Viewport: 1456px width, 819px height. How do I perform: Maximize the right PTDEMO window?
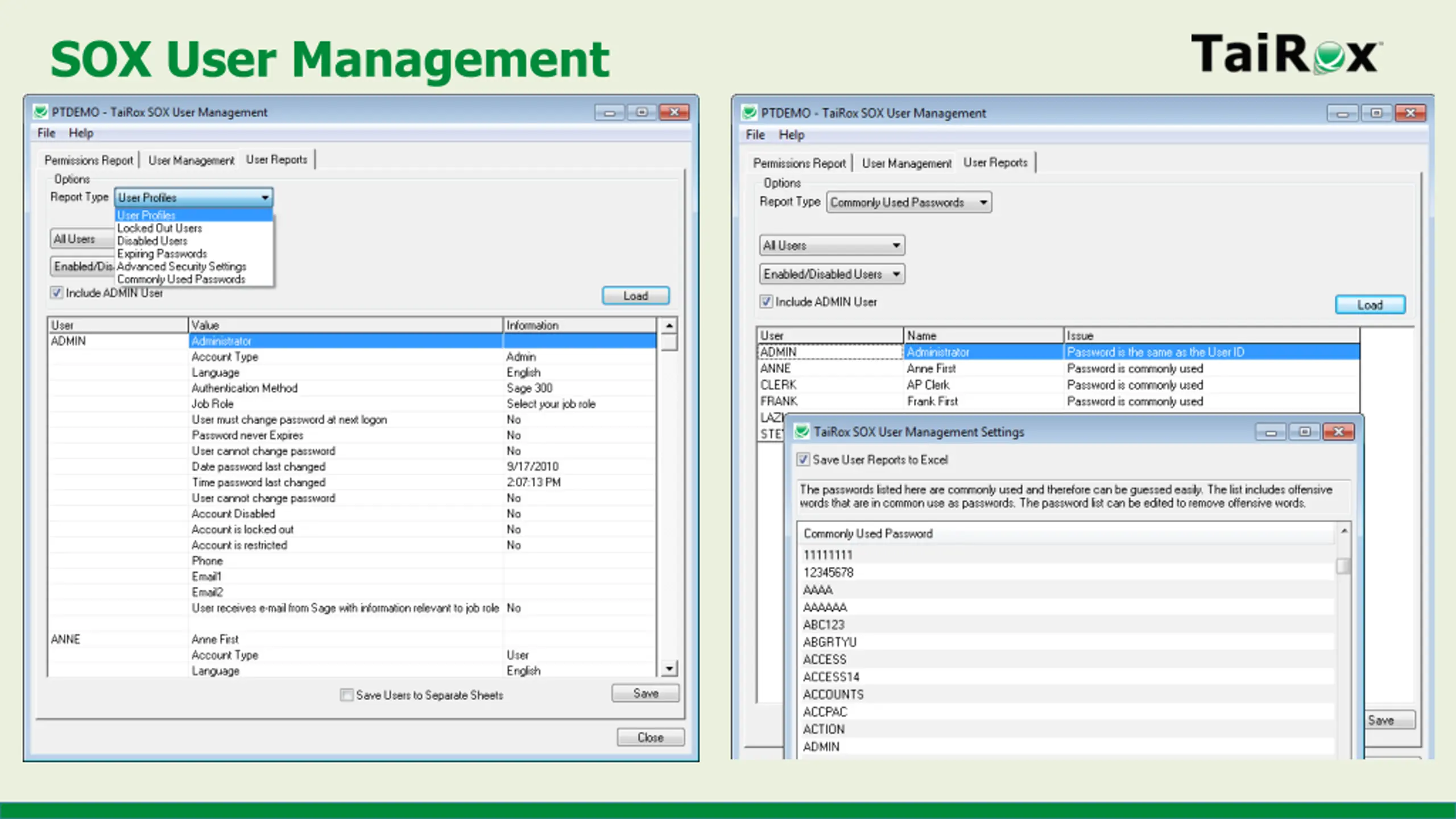tap(1376, 113)
